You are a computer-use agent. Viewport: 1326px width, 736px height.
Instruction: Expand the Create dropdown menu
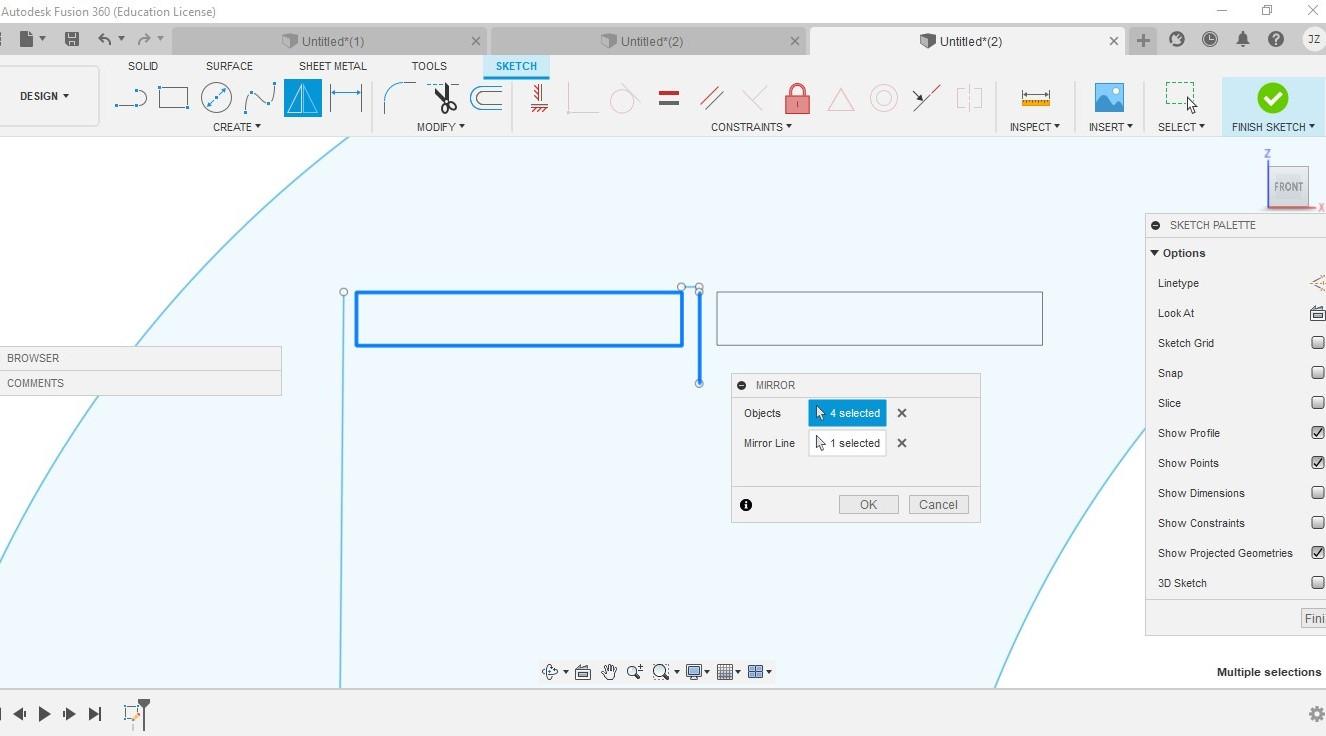[237, 127]
